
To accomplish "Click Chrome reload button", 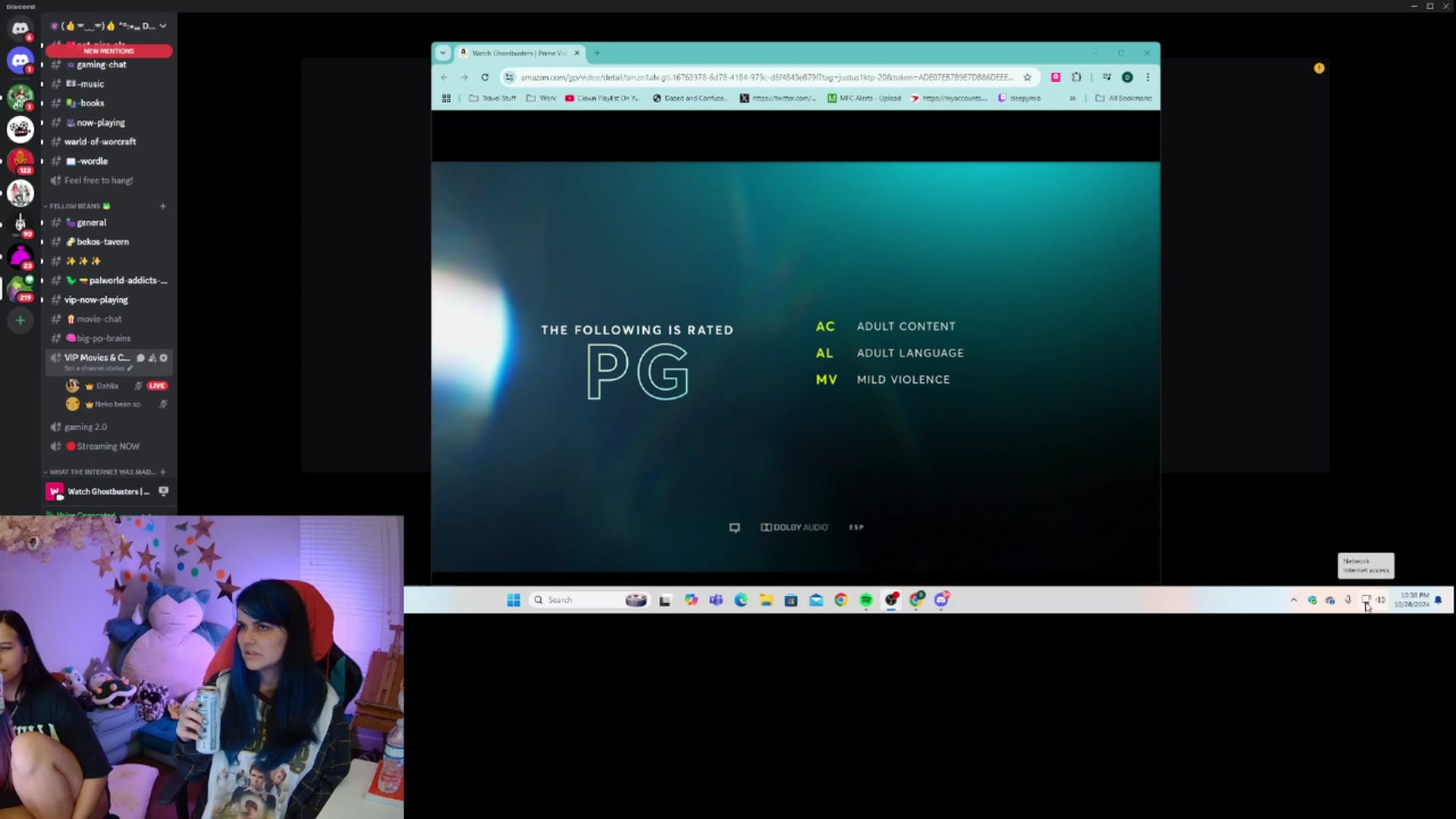I will click(485, 77).
